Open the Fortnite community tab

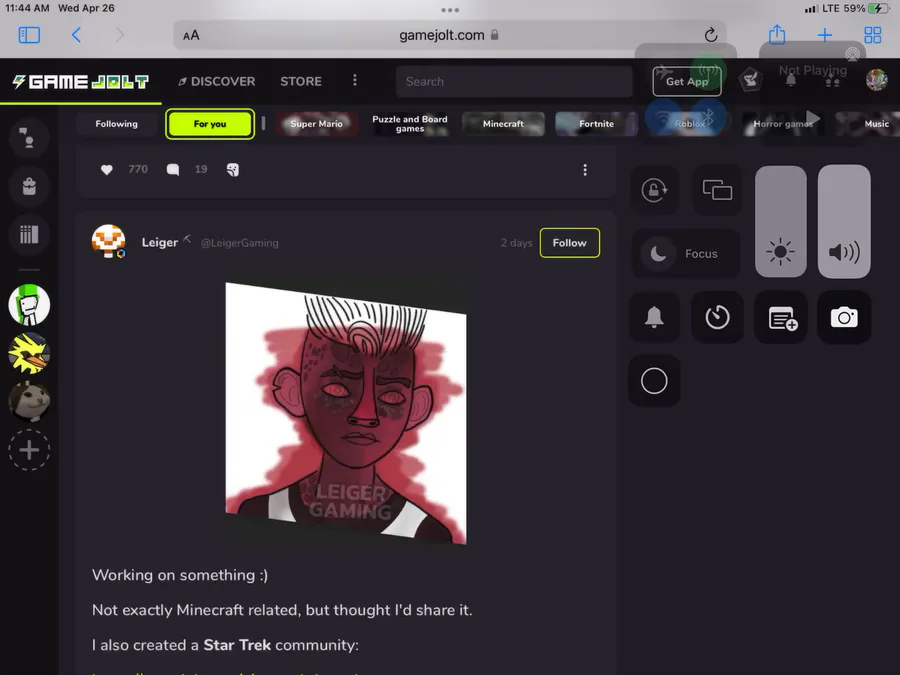click(x=596, y=123)
